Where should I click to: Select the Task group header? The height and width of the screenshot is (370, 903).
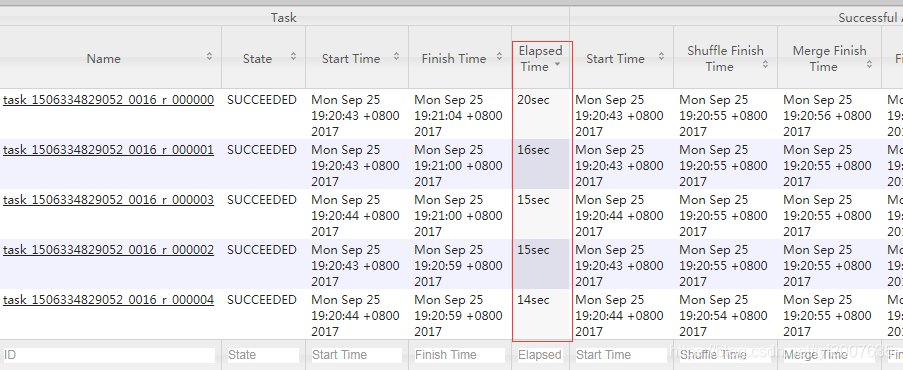tap(284, 17)
